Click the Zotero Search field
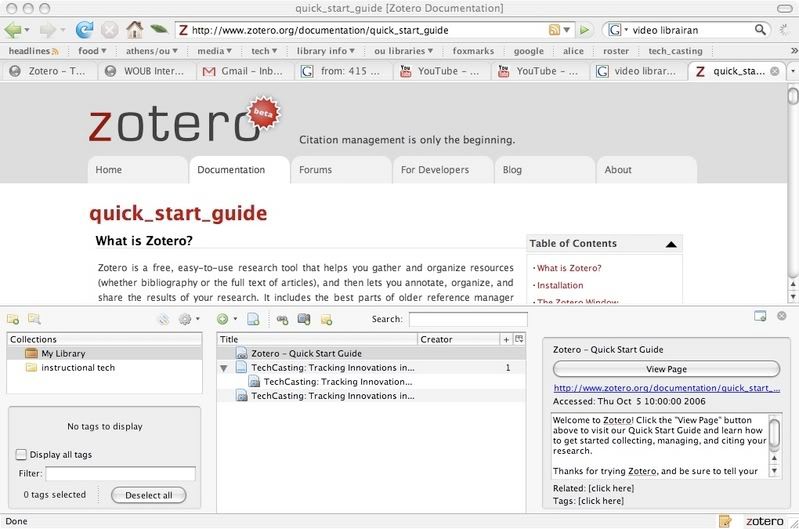 point(468,320)
